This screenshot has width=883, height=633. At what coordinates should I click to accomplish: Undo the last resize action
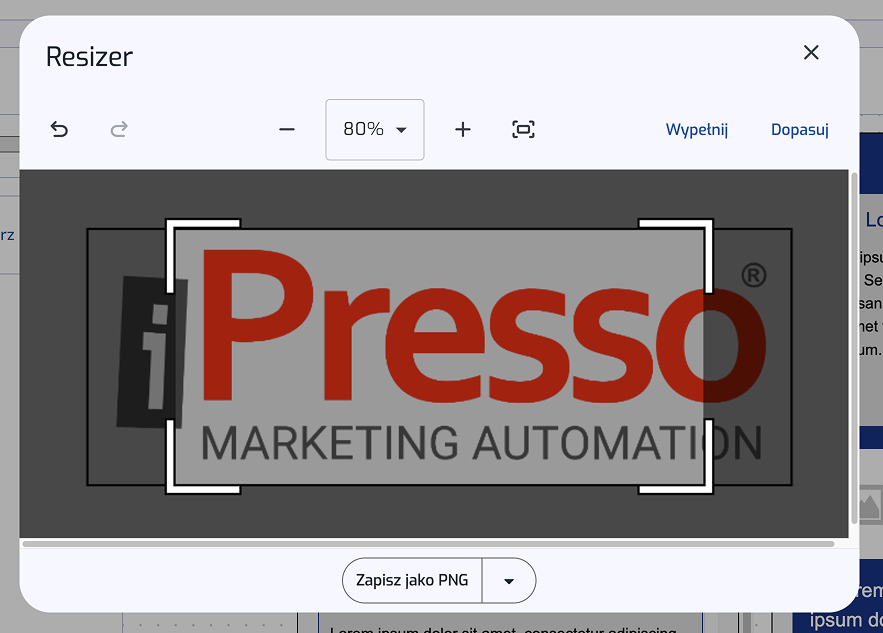click(59, 129)
